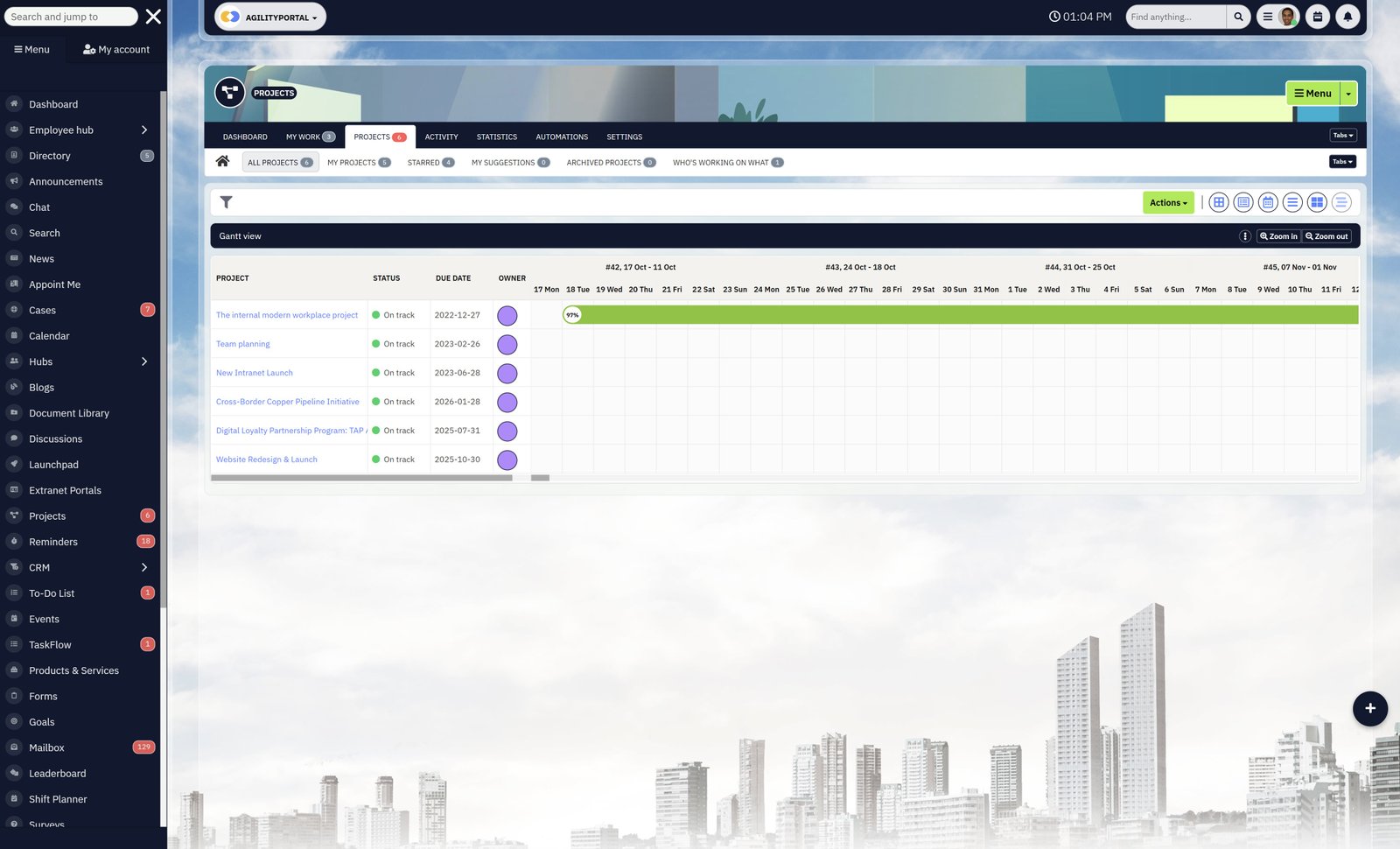The image size is (1400, 849).
Task: Click the home icon beside All Projects
Action: 222,161
